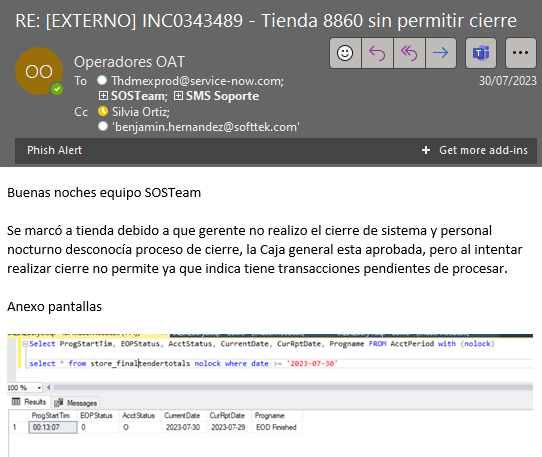The image size is (542, 457).
Task: Click Anexo pantallas text
Action: pos(55,307)
